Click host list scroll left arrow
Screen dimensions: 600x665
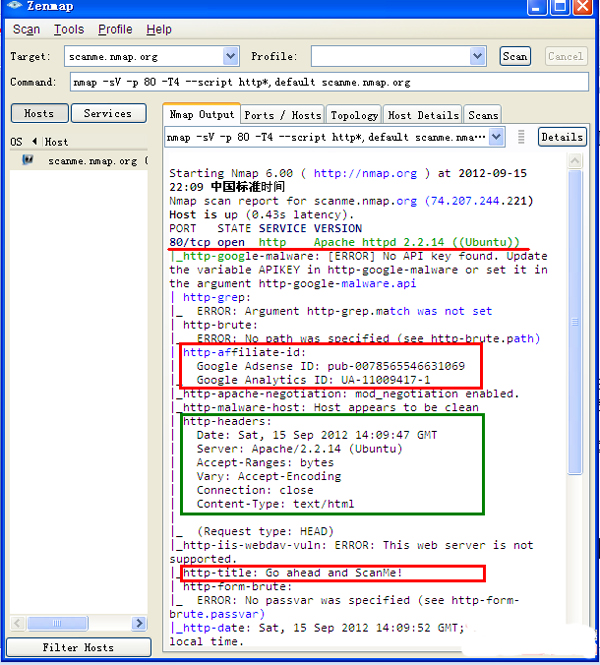click(17, 623)
